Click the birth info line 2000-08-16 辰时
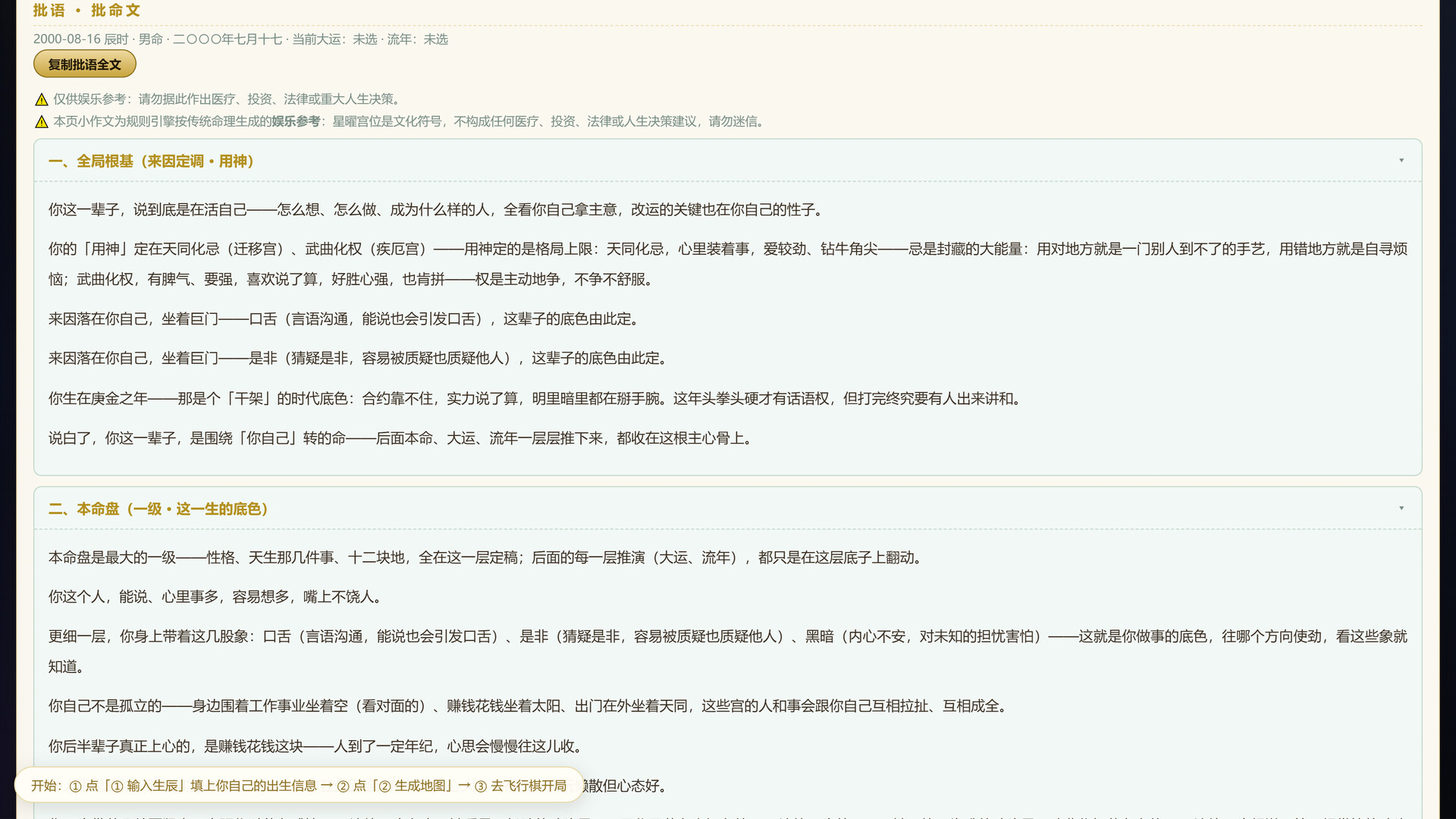The width and height of the screenshot is (1456, 819). pos(240,39)
